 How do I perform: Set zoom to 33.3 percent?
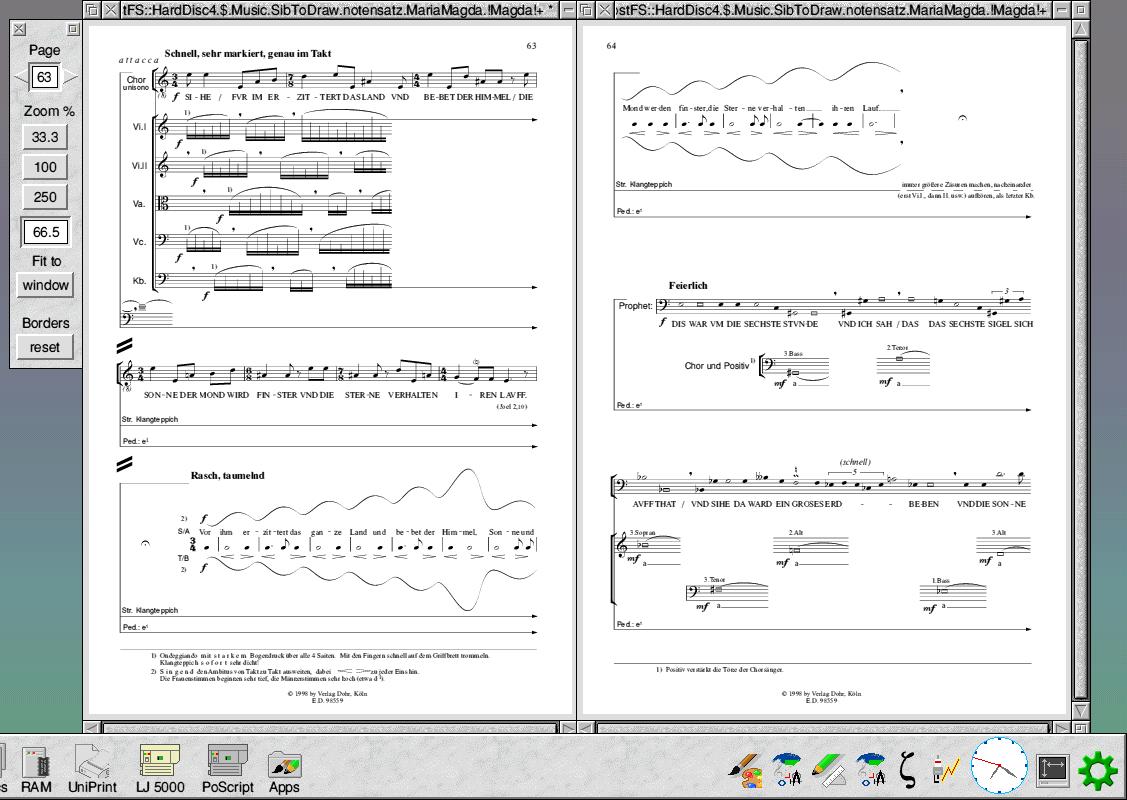tap(45, 137)
